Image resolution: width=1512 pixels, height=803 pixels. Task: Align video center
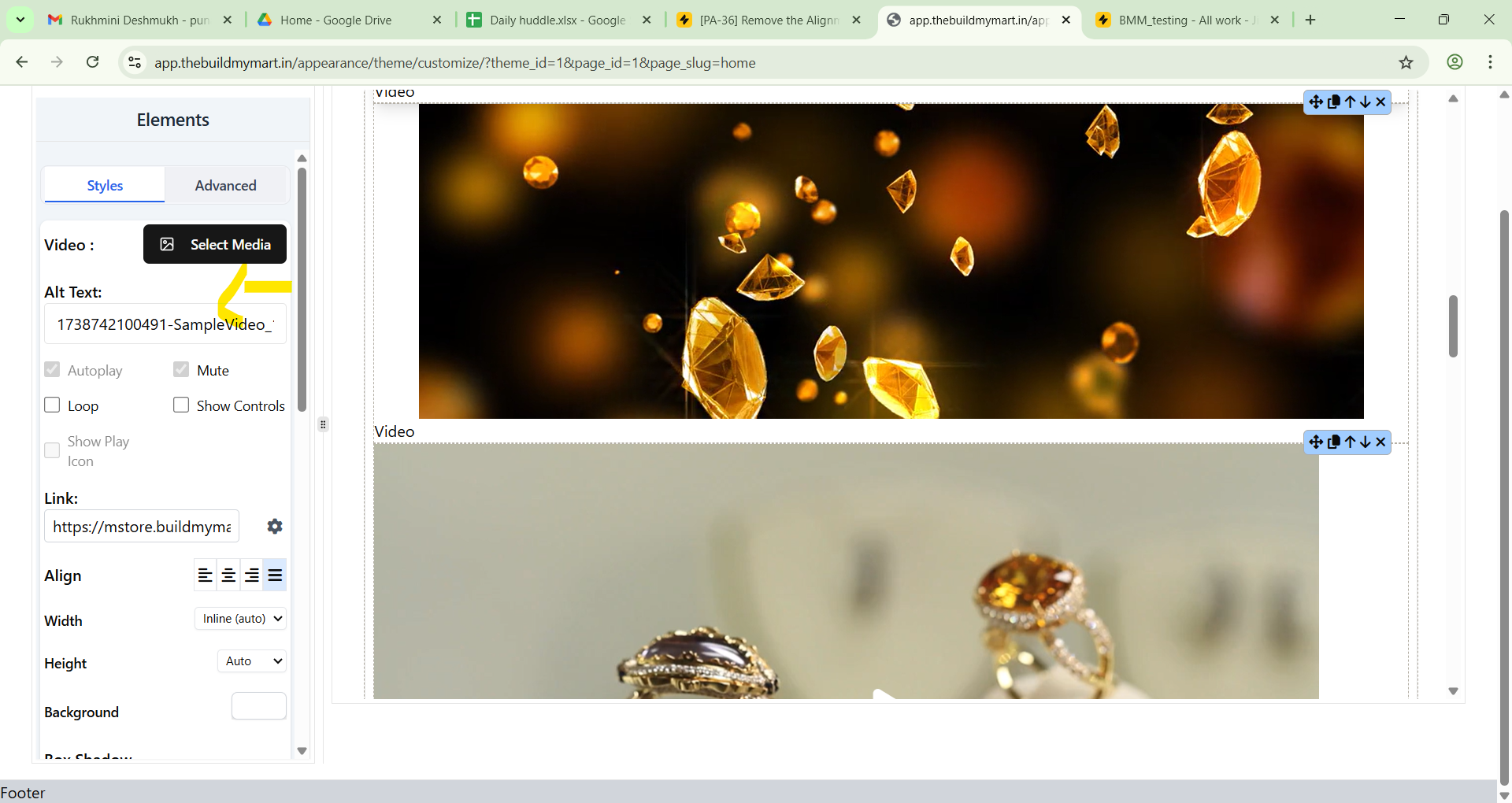[x=228, y=575]
